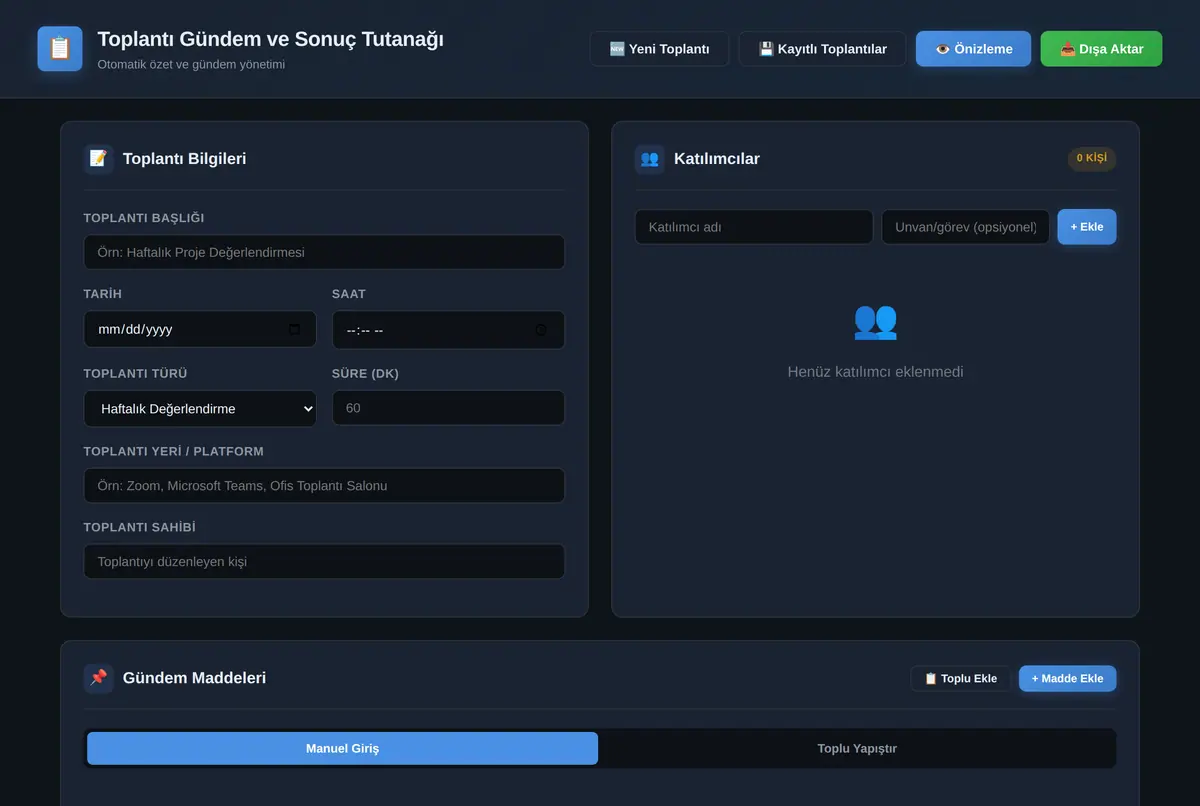Click the Toplantı Sahibi input field
Viewport: 1200px width, 806px height.
point(324,561)
